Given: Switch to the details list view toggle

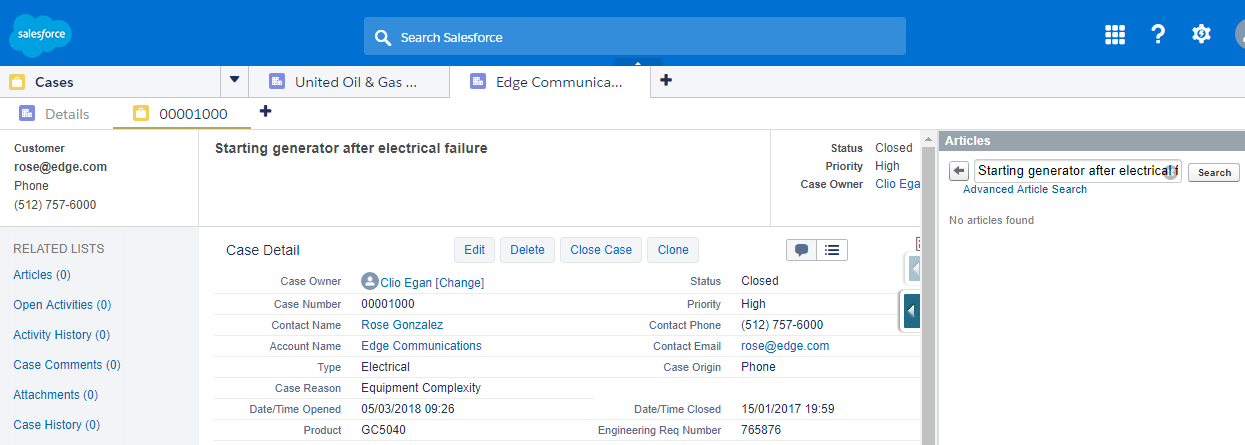Looking at the screenshot, I should (832, 250).
